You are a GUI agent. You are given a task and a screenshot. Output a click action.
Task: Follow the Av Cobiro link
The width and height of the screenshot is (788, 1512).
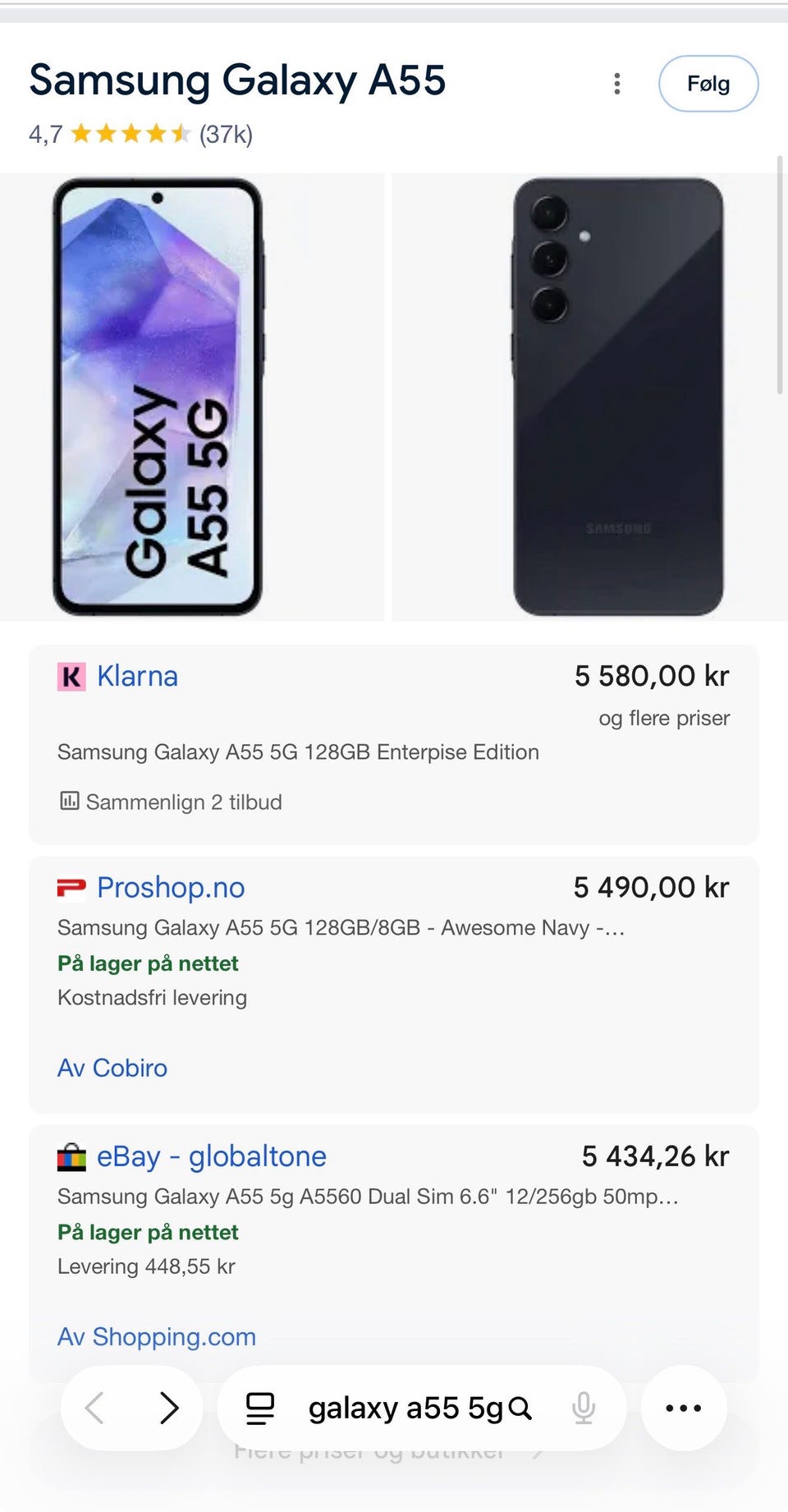pyautogui.click(x=112, y=1068)
